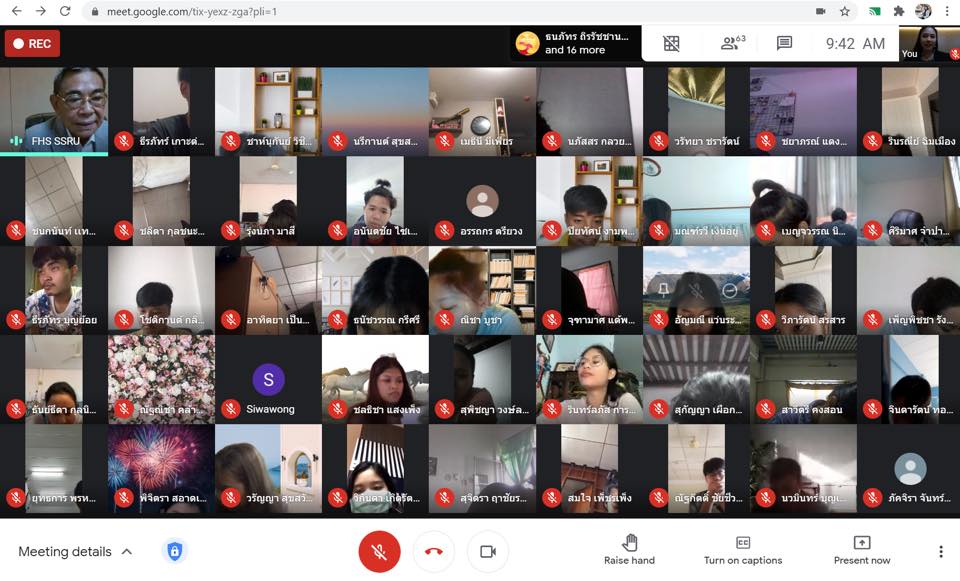Open the more options three-dot menu in Meet
The image size is (960, 581).
tap(940, 551)
